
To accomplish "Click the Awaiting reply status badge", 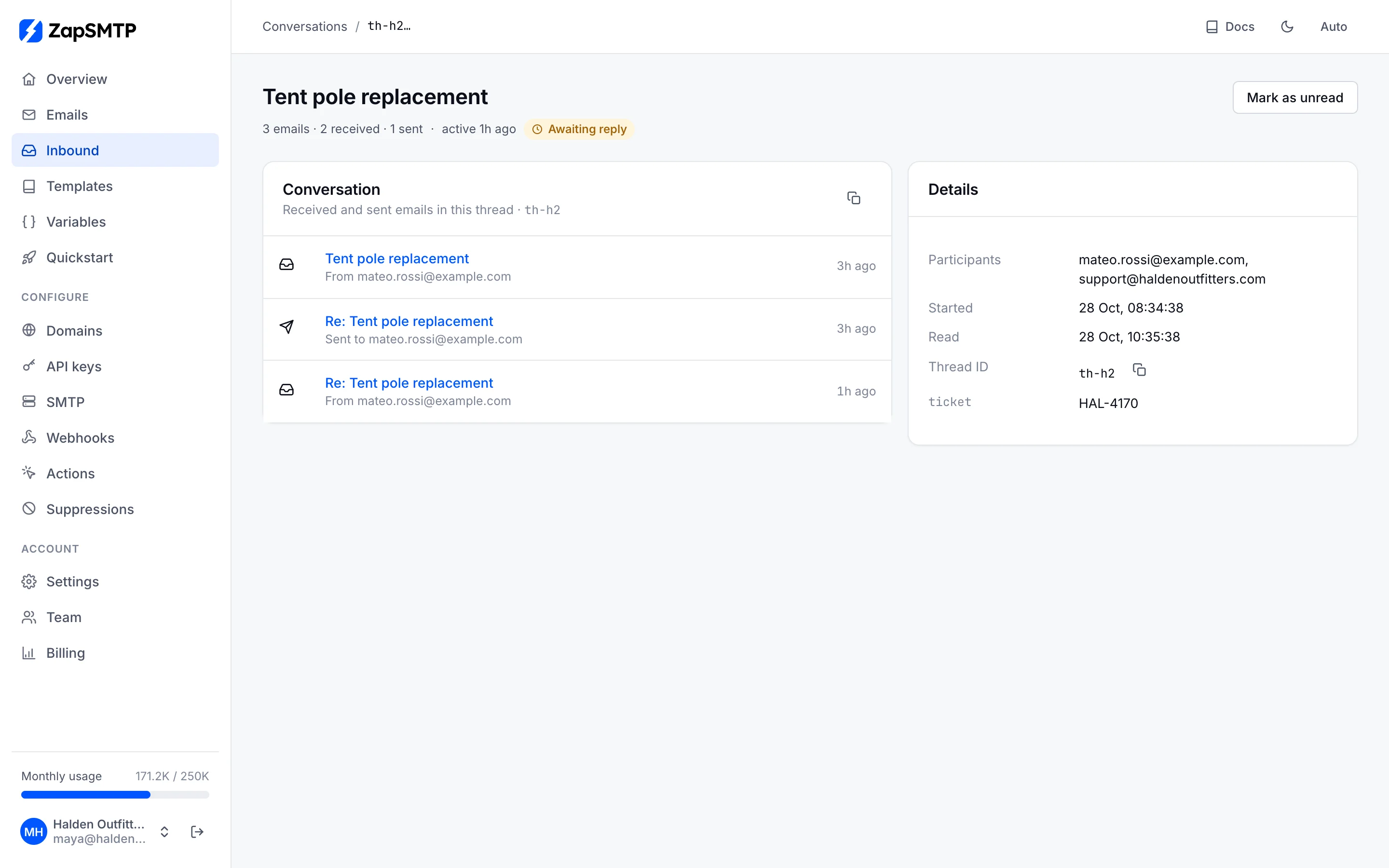I will [x=579, y=129].
